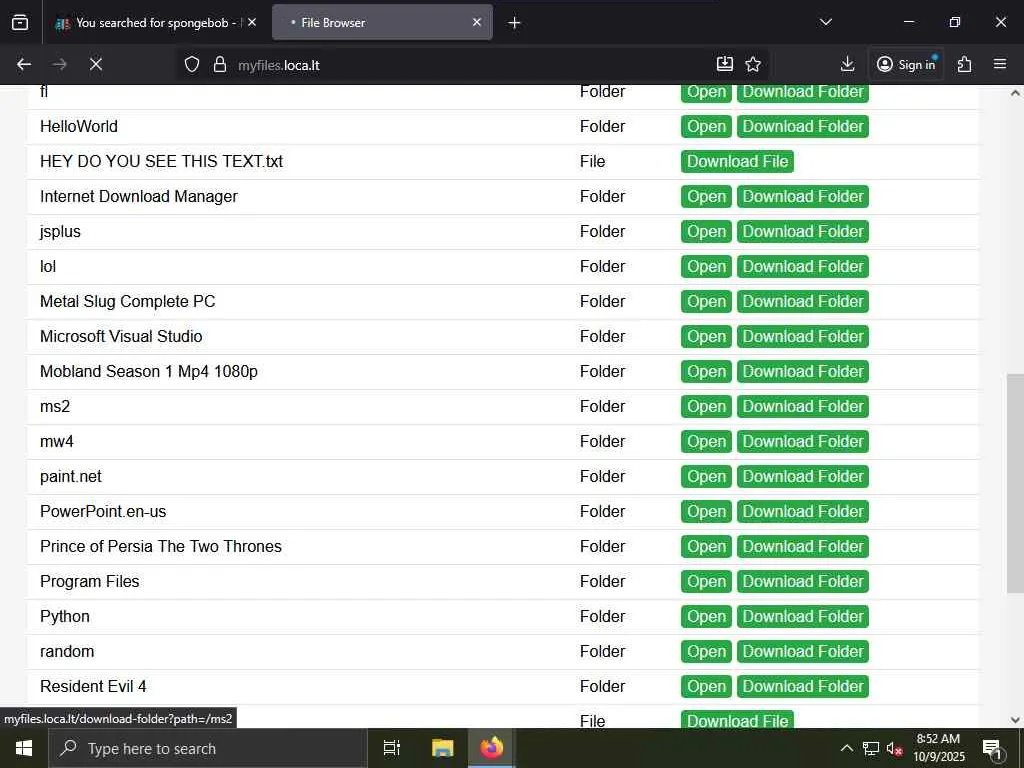1024x768 pixels.
Task: Open the extensions puzzle icon
Action: (x=964, y=64)
